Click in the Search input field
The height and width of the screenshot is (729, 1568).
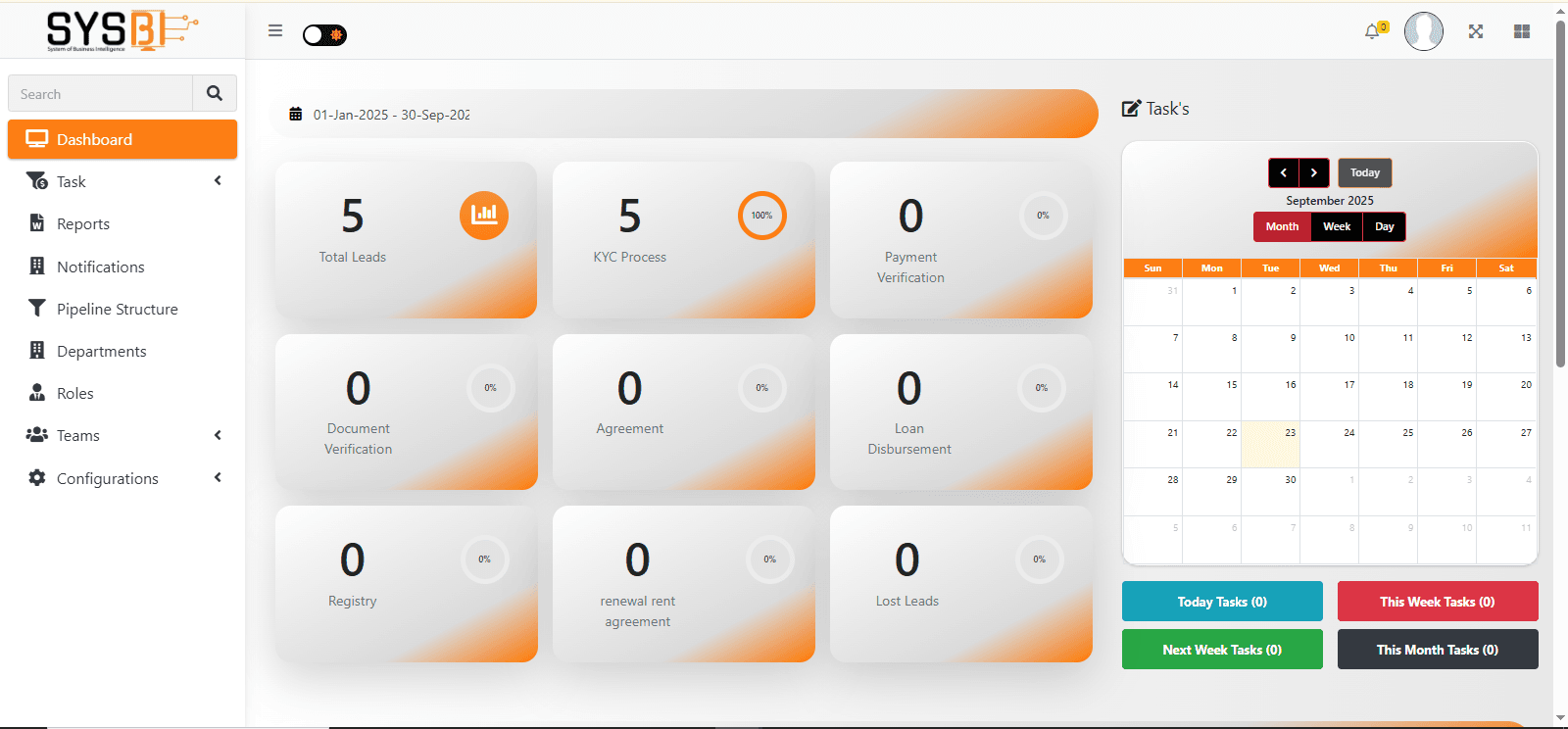click(x=101, y=94)
